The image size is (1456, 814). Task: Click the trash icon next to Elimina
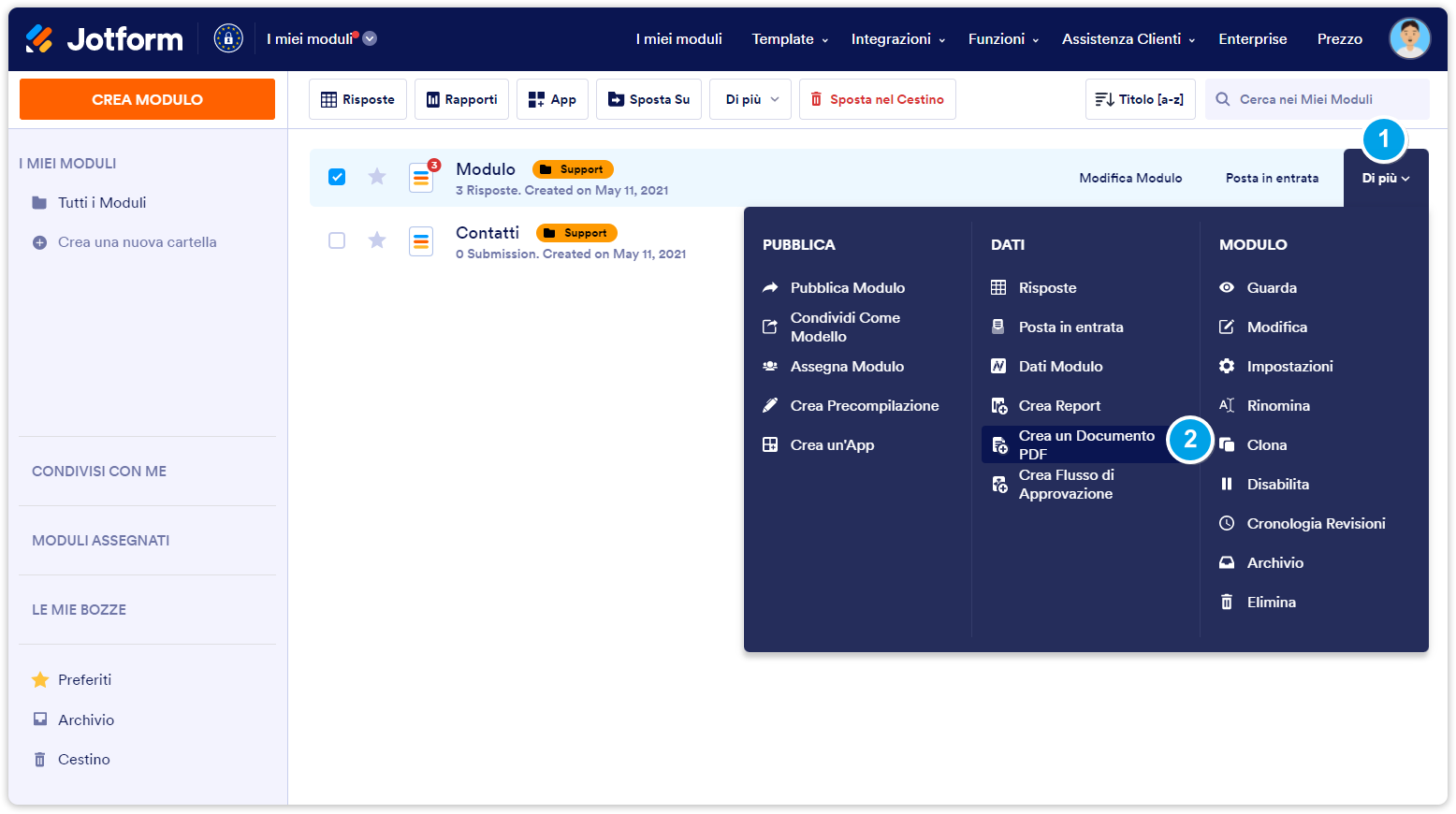click(x=1227, y=603)
